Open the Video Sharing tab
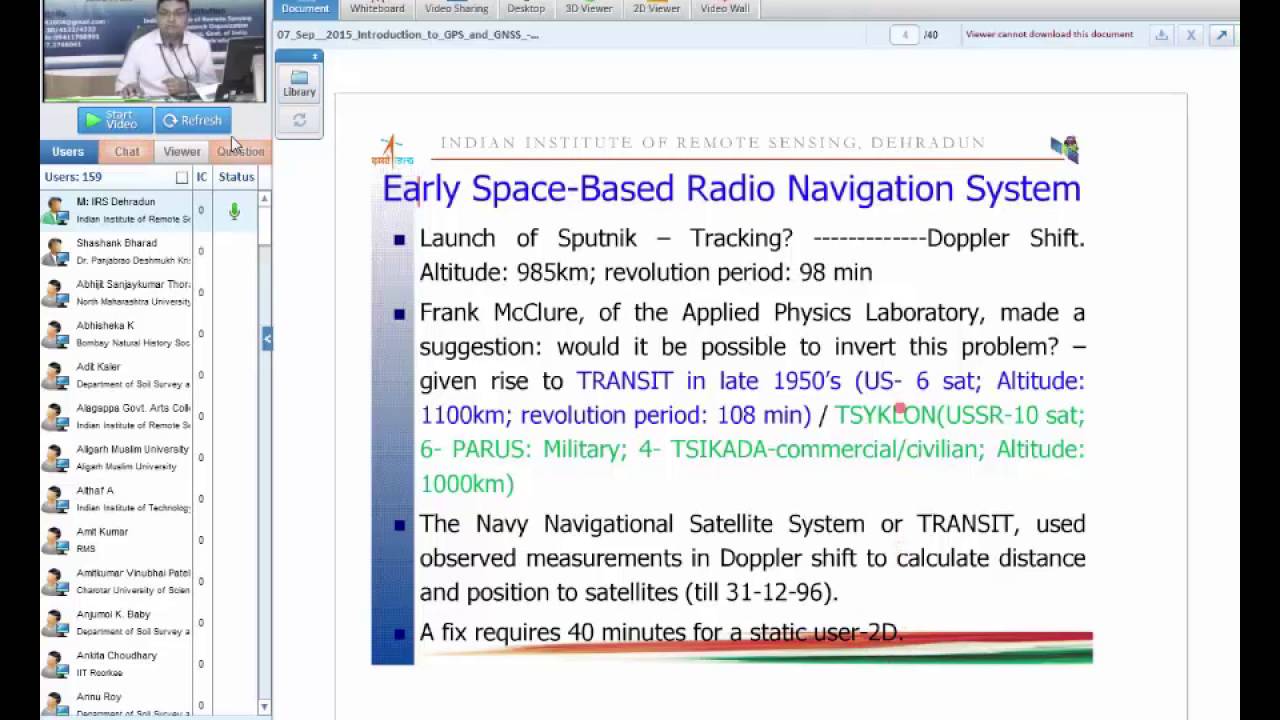Viewport: 1280px width, 720px height. 456,8
